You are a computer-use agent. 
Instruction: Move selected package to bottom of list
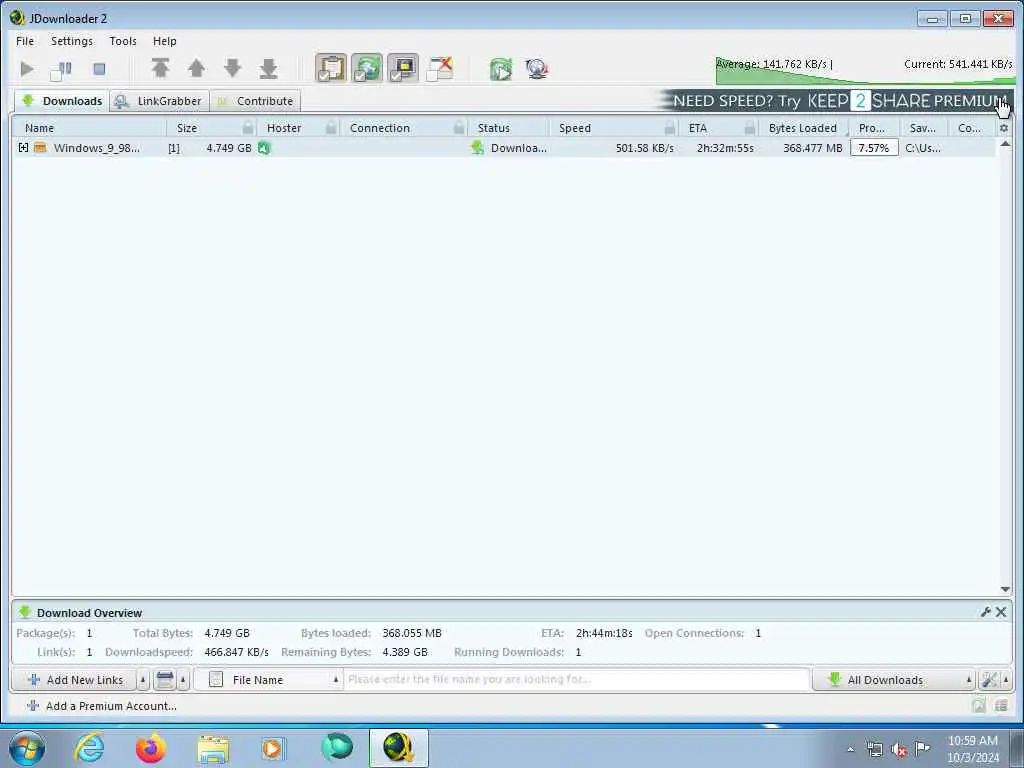(268, 69)
